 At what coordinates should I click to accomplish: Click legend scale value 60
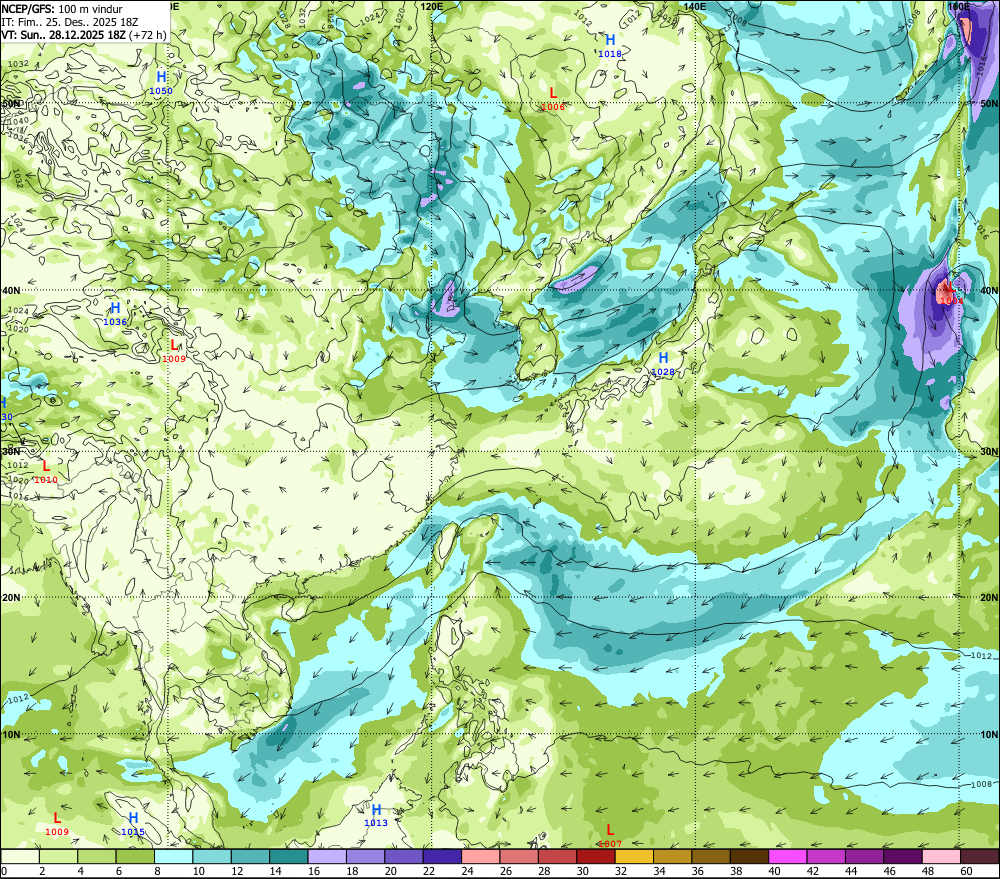[x=966, y=871]
